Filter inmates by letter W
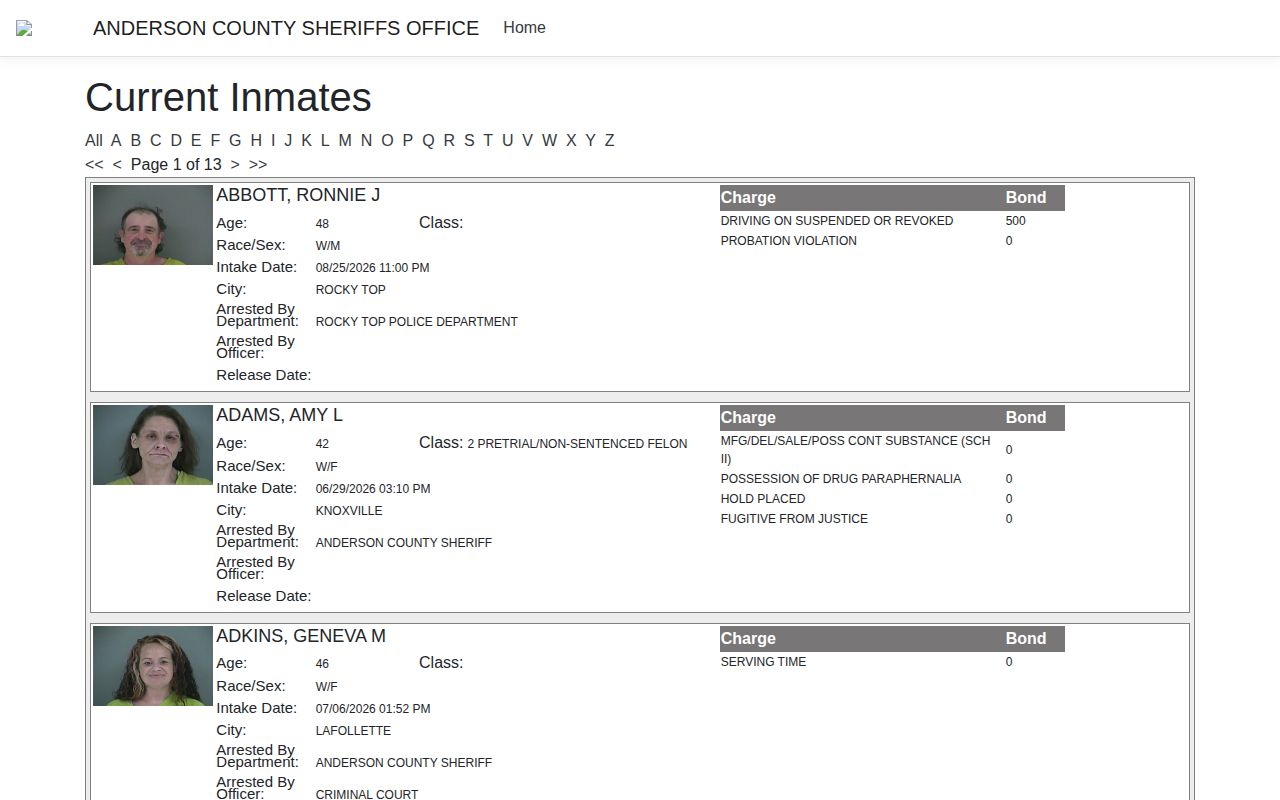Screen dimensions: 1280x800 pyautogui.click(x=549, y=140)
